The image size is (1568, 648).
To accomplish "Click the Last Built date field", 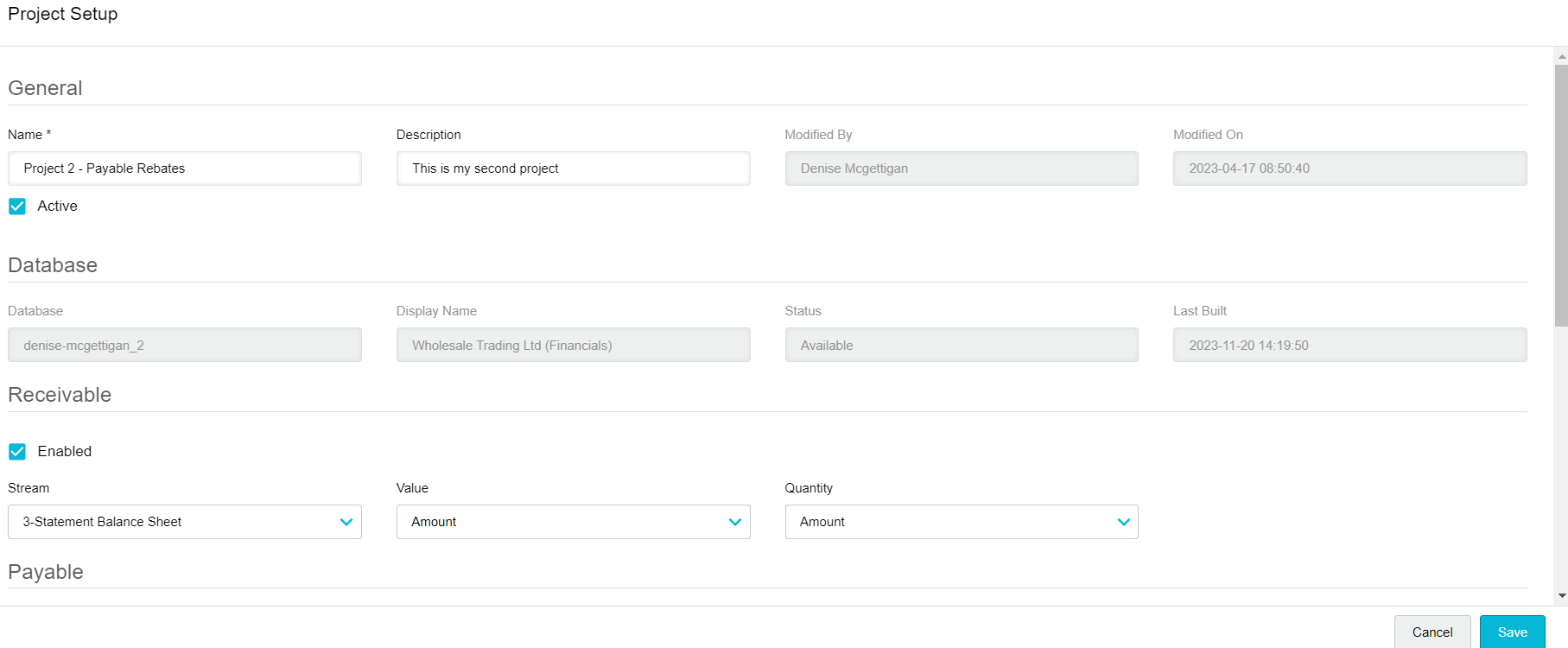I will tap(1349, 346).
